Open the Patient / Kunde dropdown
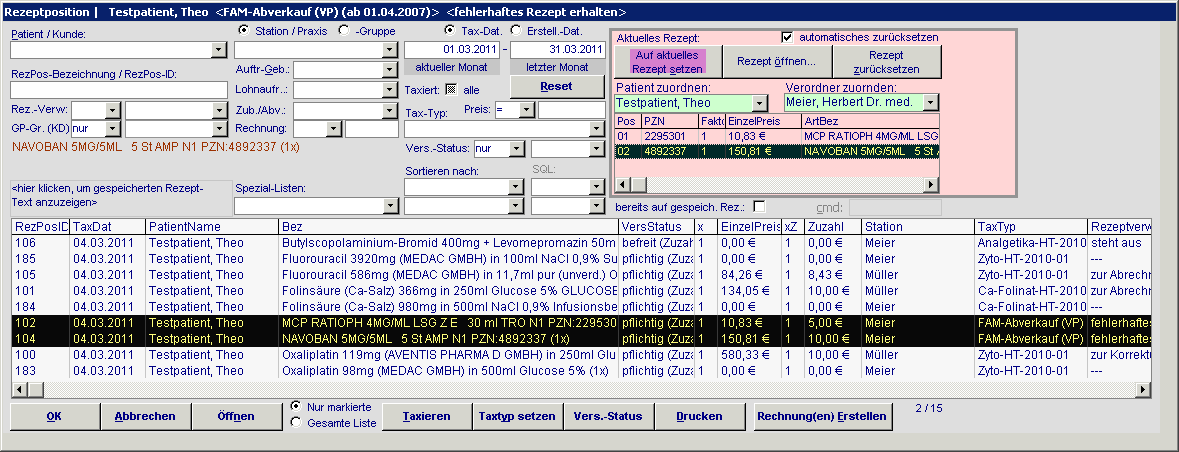Viewport: 1179px width, 452px height. [219, 50]
